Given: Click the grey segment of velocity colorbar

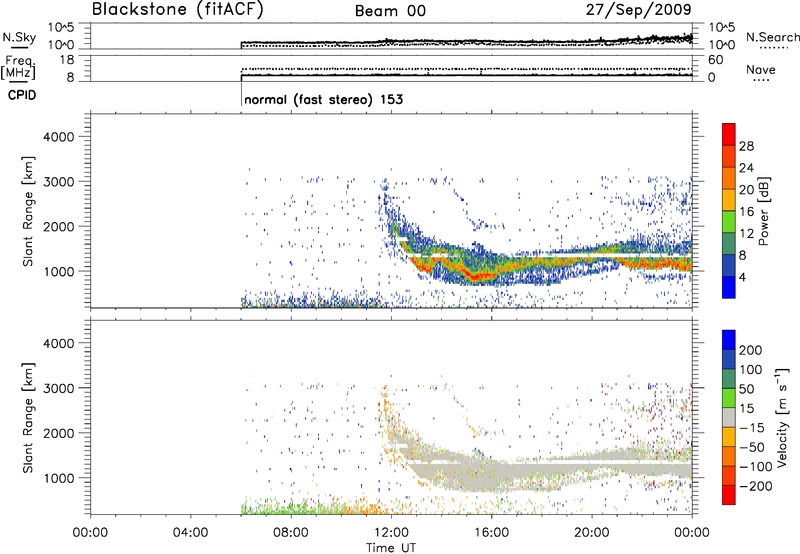Looking at the screenshot, I should [729, 417].
